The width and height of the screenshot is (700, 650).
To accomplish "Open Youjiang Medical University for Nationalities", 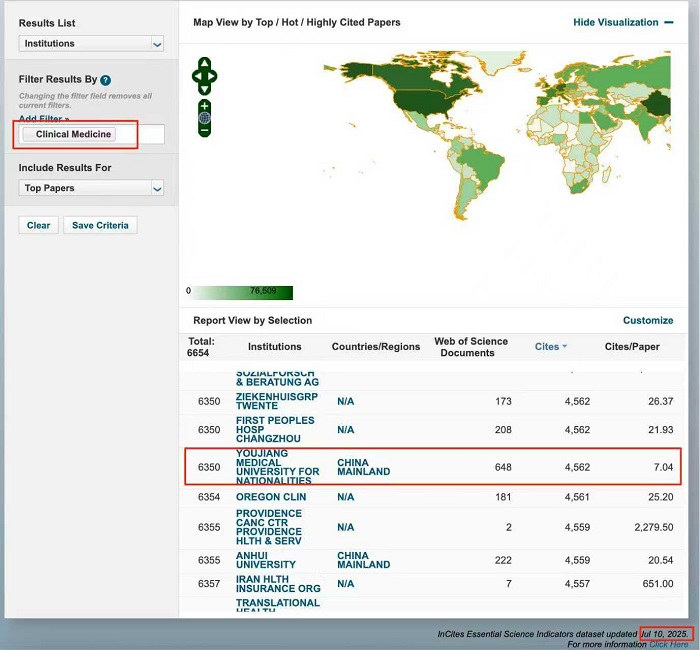I will click(277, 467).
